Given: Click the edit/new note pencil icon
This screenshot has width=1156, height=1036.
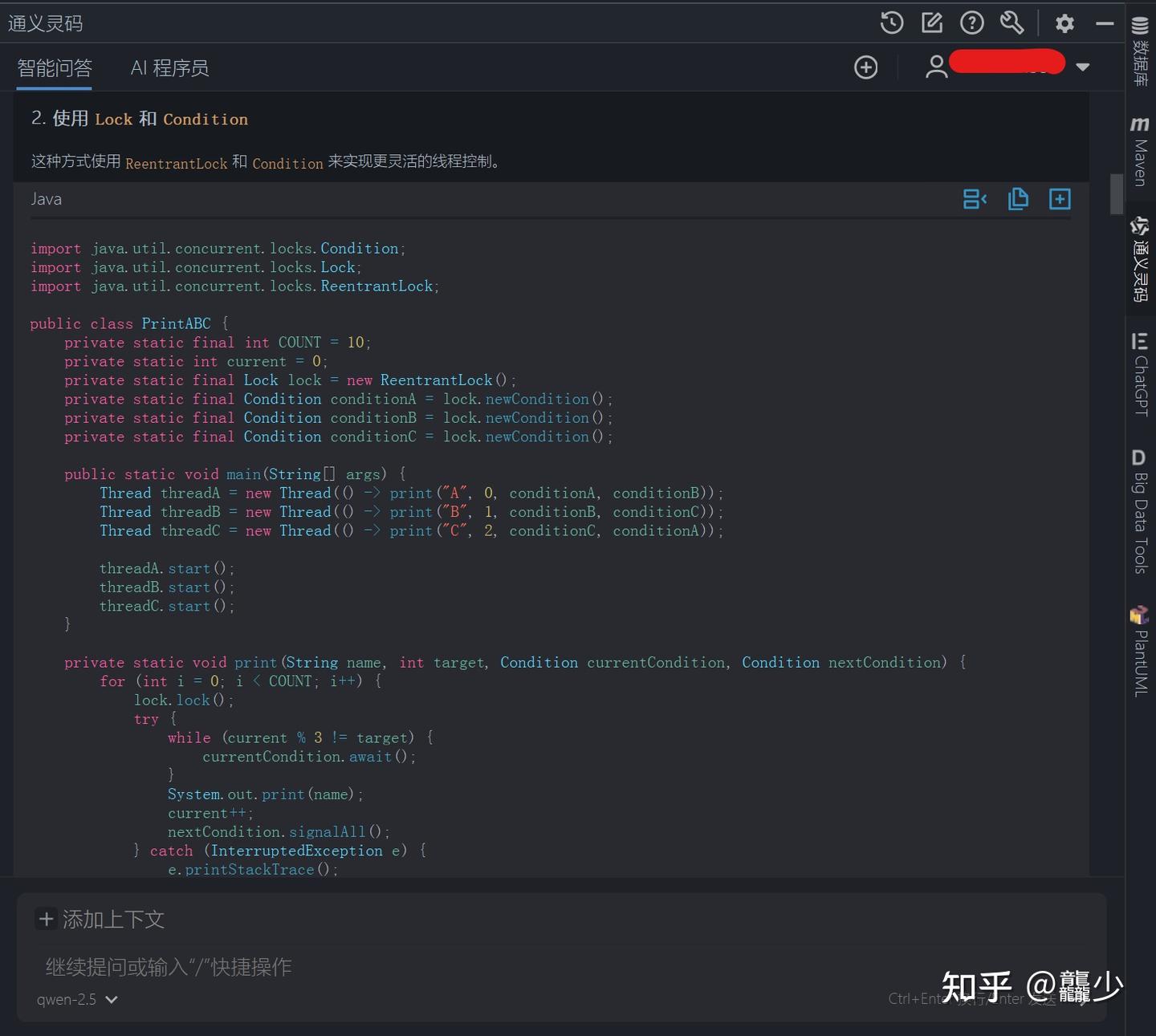Looking at the screenshot, I should (x=932, y=22).
